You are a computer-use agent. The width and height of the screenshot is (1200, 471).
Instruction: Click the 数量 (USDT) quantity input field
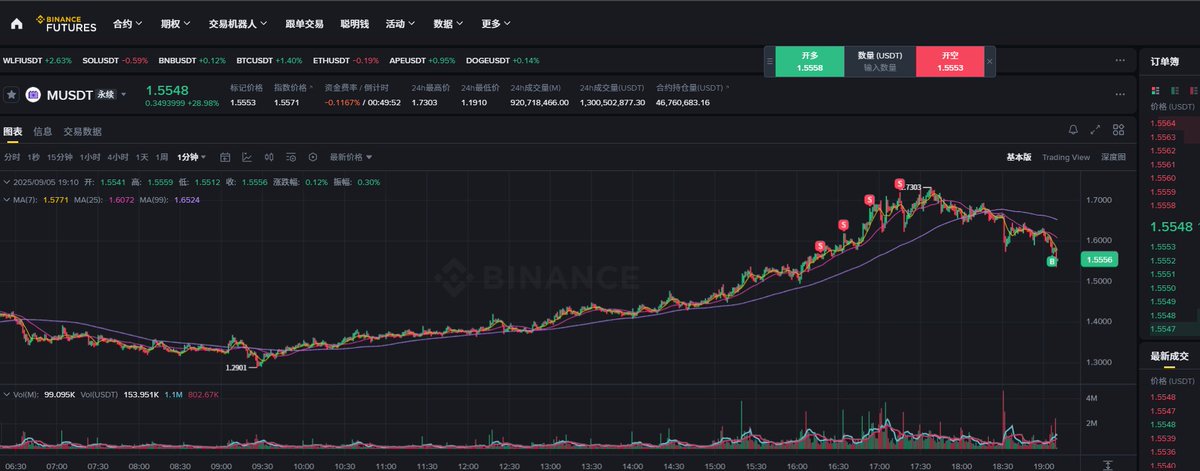coord(880,61)
